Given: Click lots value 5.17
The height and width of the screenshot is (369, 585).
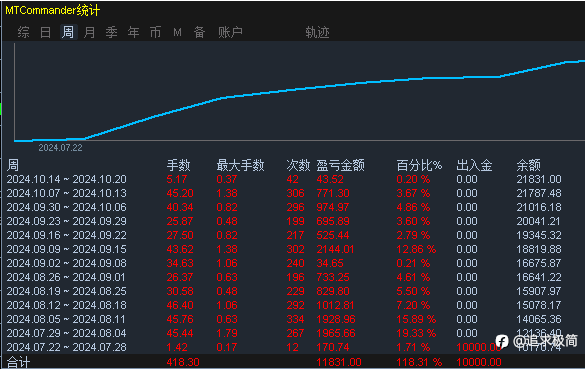Looking at the screenshot, I should (177, 179).
